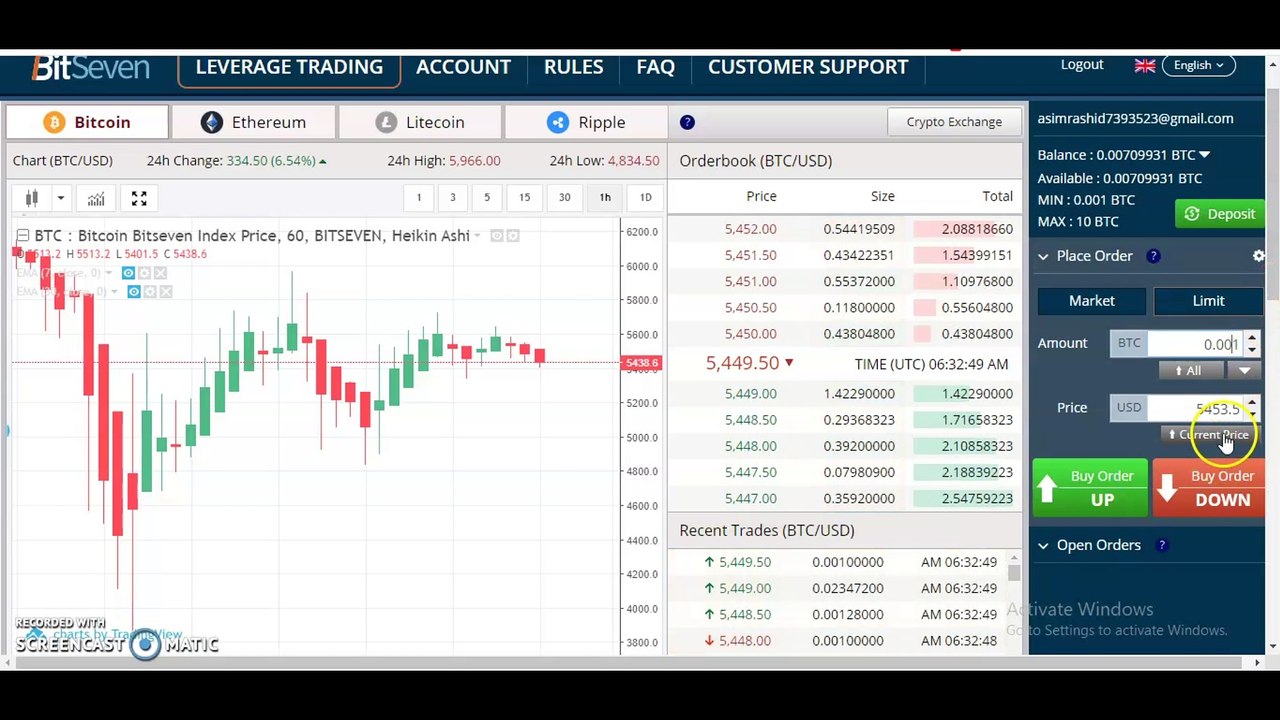Viewport: 1280px width, 720px height.
Task: Click the Logout link
Action: click(1082, 65)
